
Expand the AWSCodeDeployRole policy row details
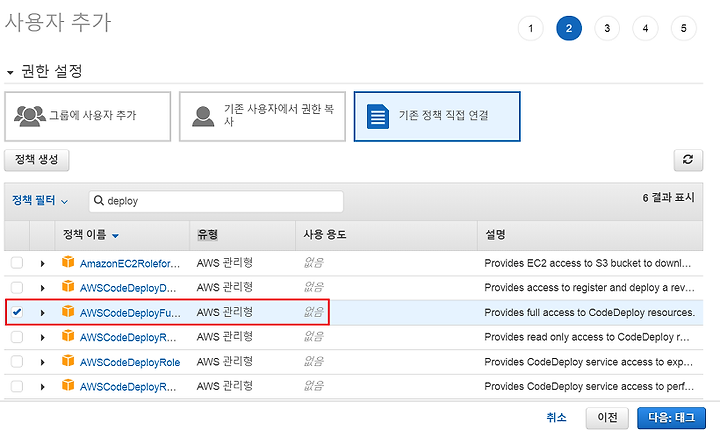point(42,362)
